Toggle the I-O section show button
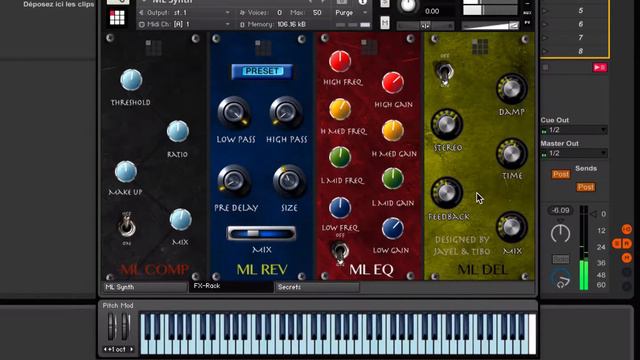Viewport: 640px width, 360px height. (x=627, y=229)
